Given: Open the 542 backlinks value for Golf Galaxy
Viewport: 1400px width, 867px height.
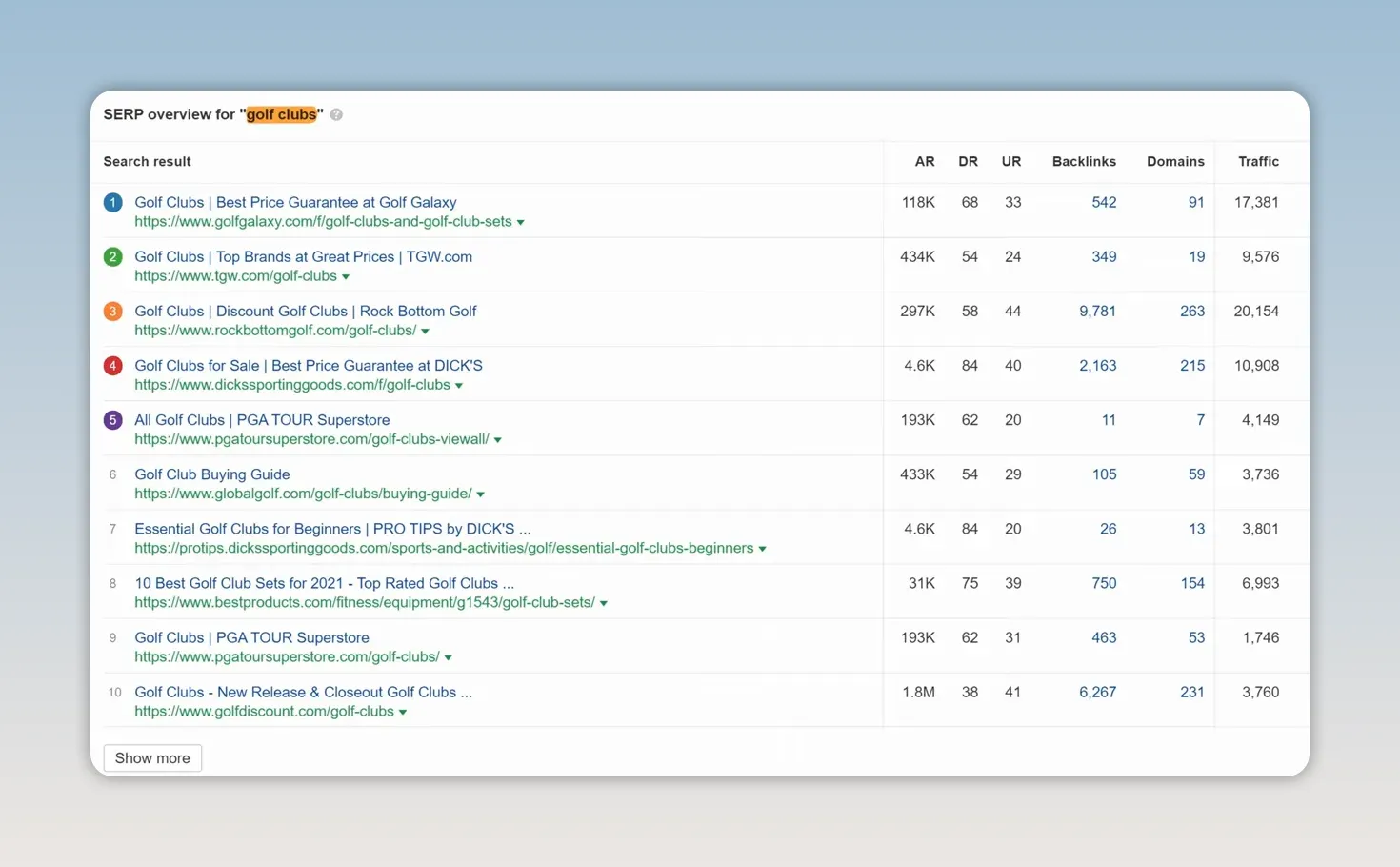Looking at the screenshot, I should pyautogui.click(x=1104, y=202).
